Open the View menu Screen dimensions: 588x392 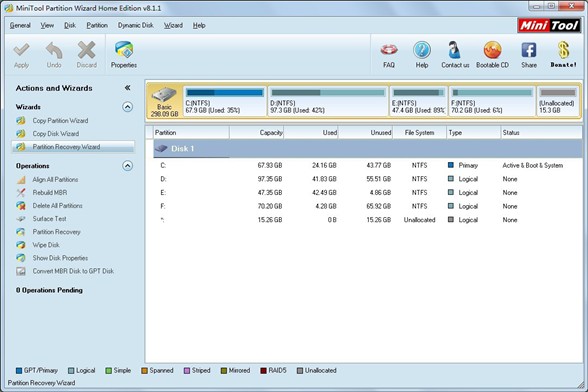click(47, 26)
